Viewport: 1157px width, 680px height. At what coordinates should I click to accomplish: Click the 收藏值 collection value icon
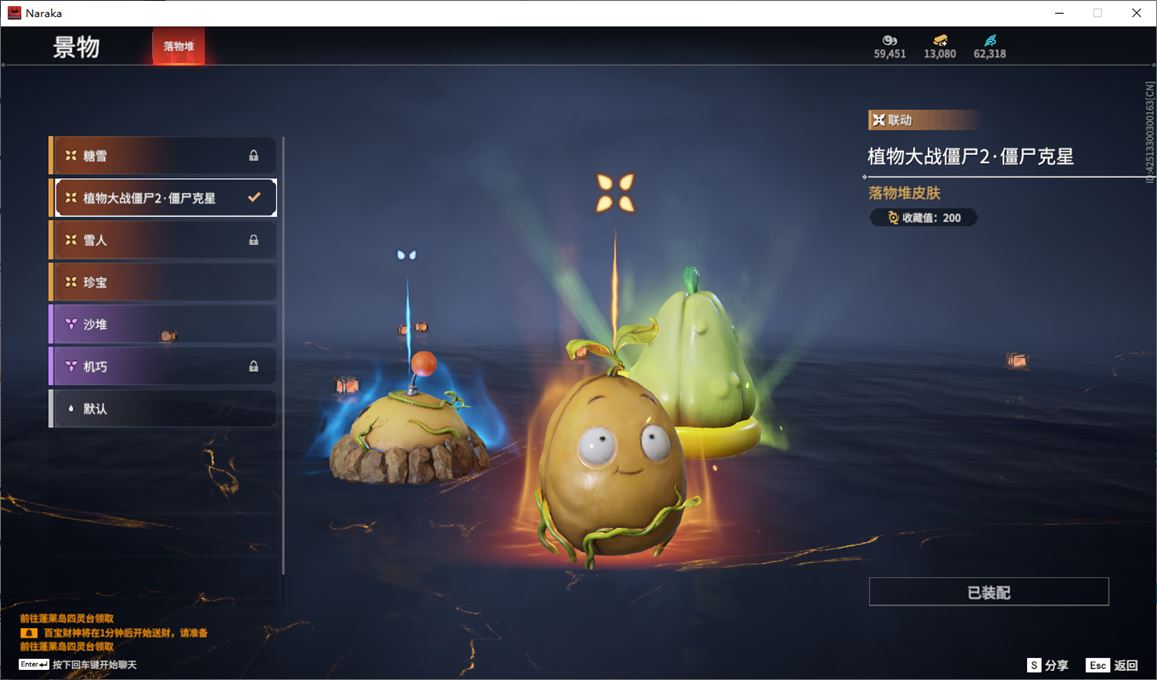893,218
